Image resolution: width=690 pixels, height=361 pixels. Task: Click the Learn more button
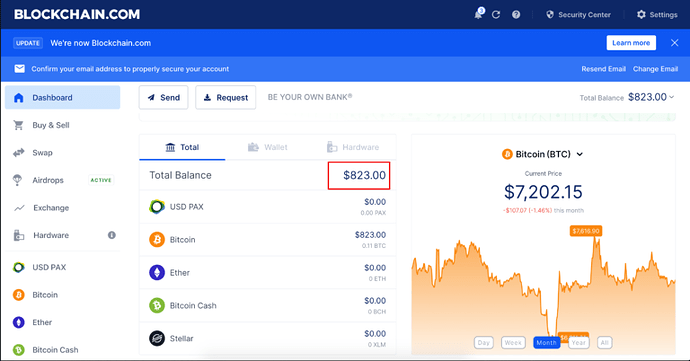(631, 43)
